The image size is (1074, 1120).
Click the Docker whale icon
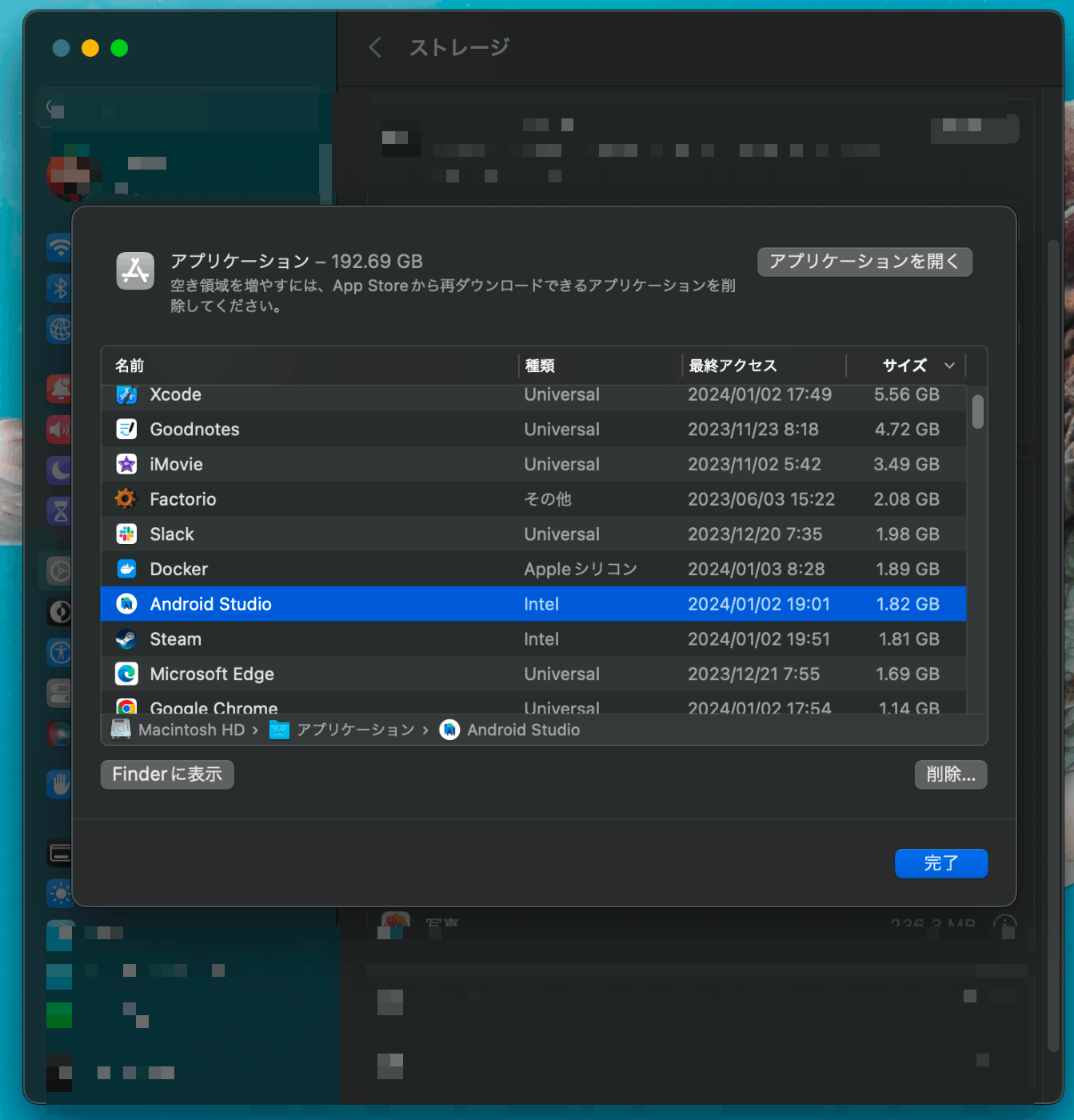tap(126, 569)
